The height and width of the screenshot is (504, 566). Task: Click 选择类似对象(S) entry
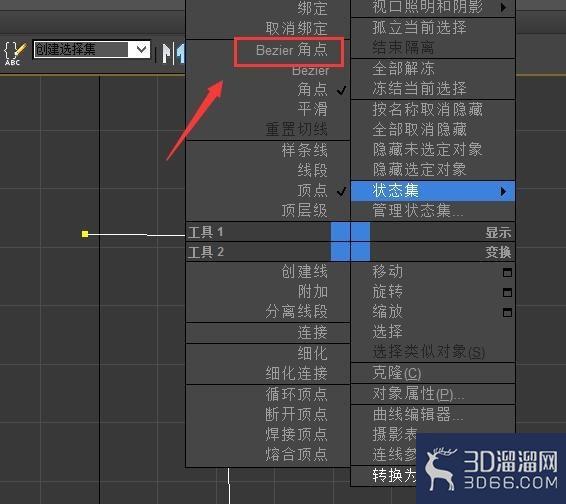[x=428, y=352]
